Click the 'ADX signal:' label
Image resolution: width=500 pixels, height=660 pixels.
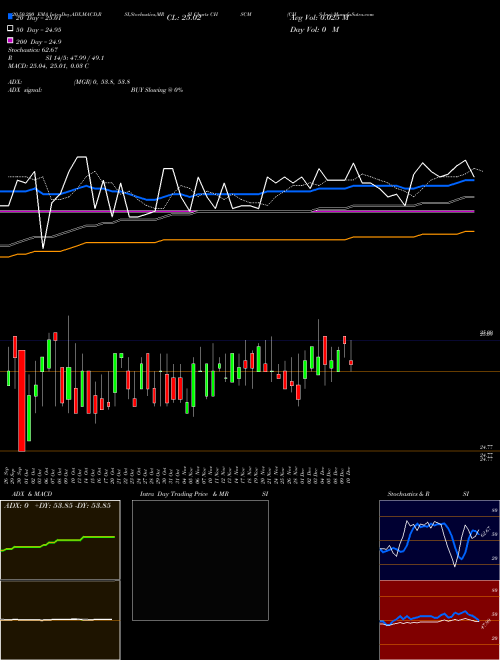tap(25, 90)
